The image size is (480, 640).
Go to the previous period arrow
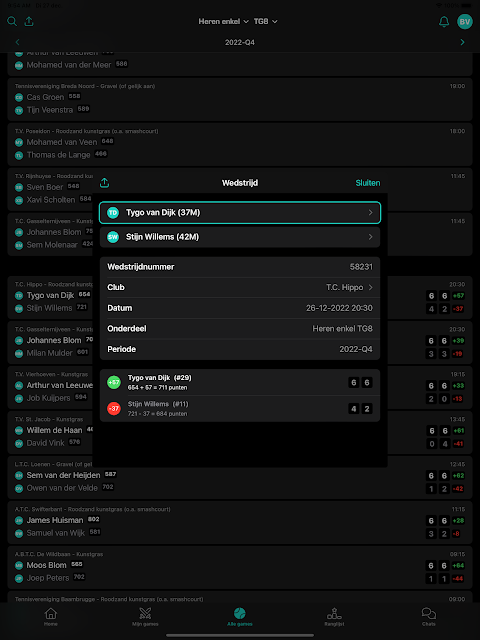click(x=17, y=42)
